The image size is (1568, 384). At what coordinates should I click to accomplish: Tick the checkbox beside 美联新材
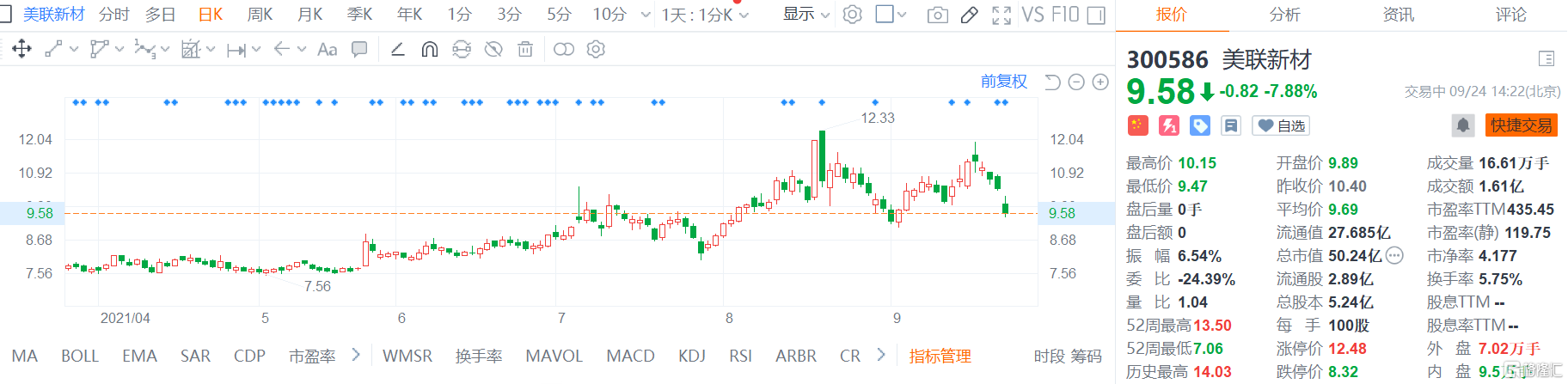5,15
